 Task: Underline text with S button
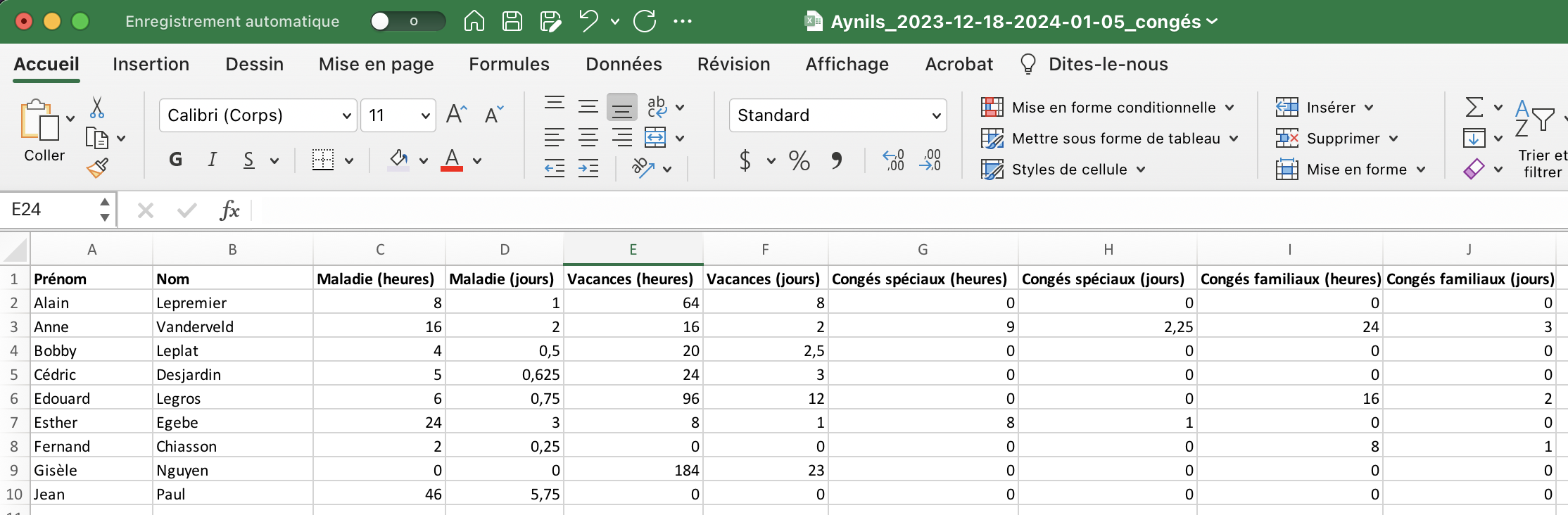click(248, 160)
